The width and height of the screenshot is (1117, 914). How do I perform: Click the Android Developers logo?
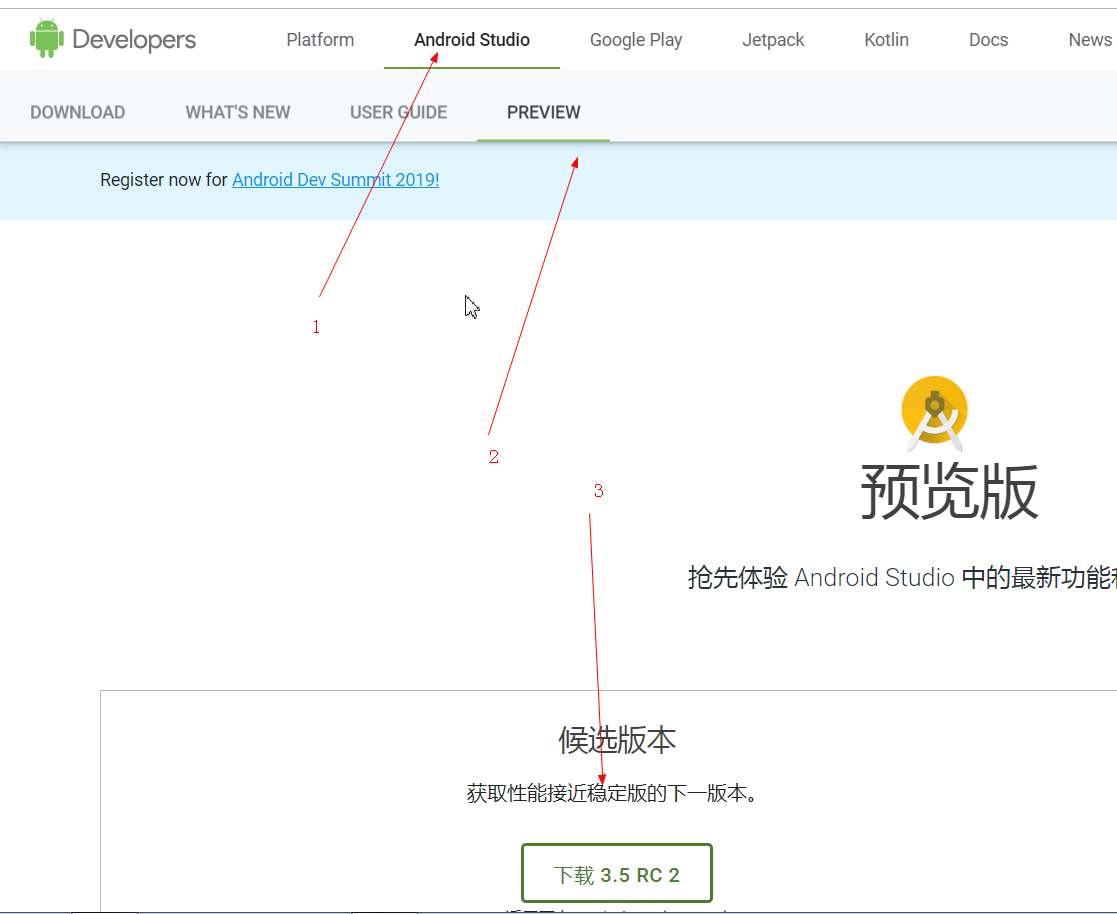[x=113, y=39]
